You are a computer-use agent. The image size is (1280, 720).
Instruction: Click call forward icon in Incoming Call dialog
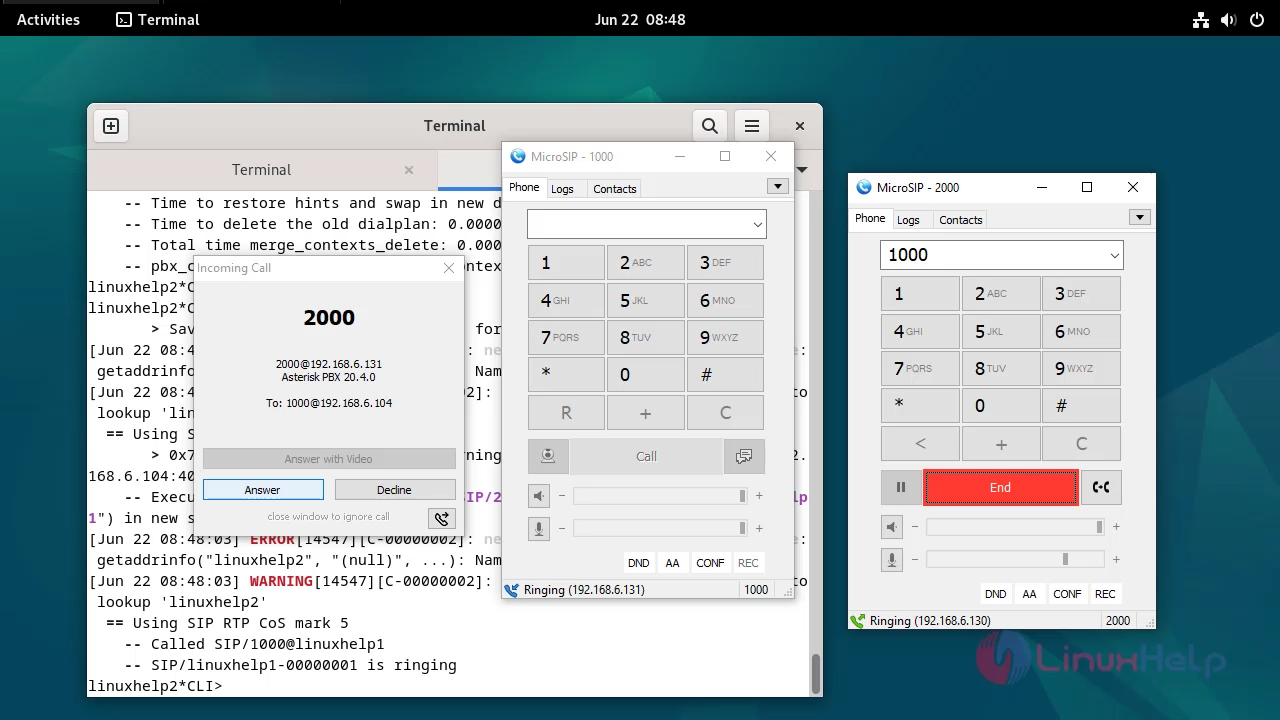(441, 518)
